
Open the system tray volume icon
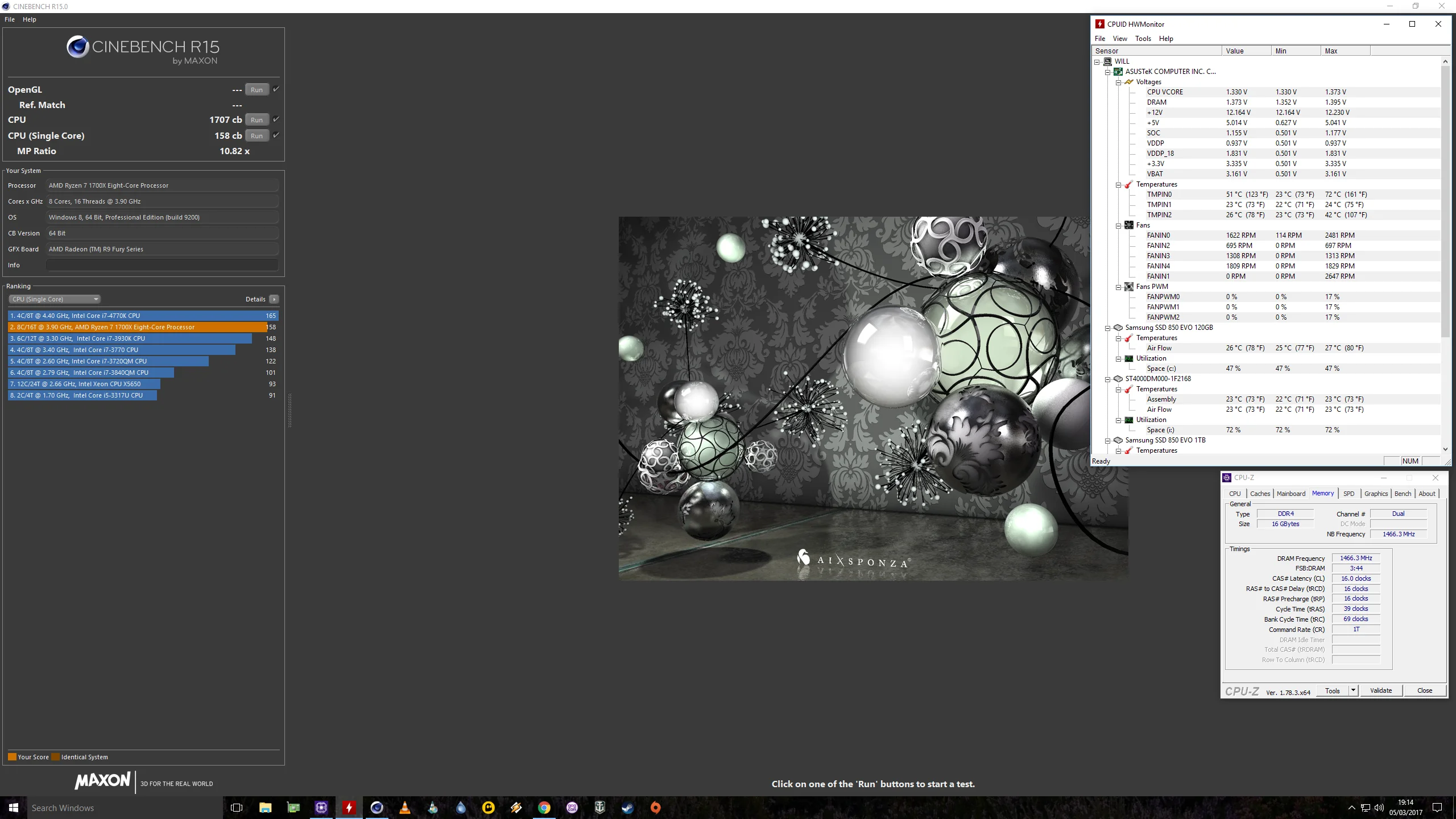tap(1379, 808)
